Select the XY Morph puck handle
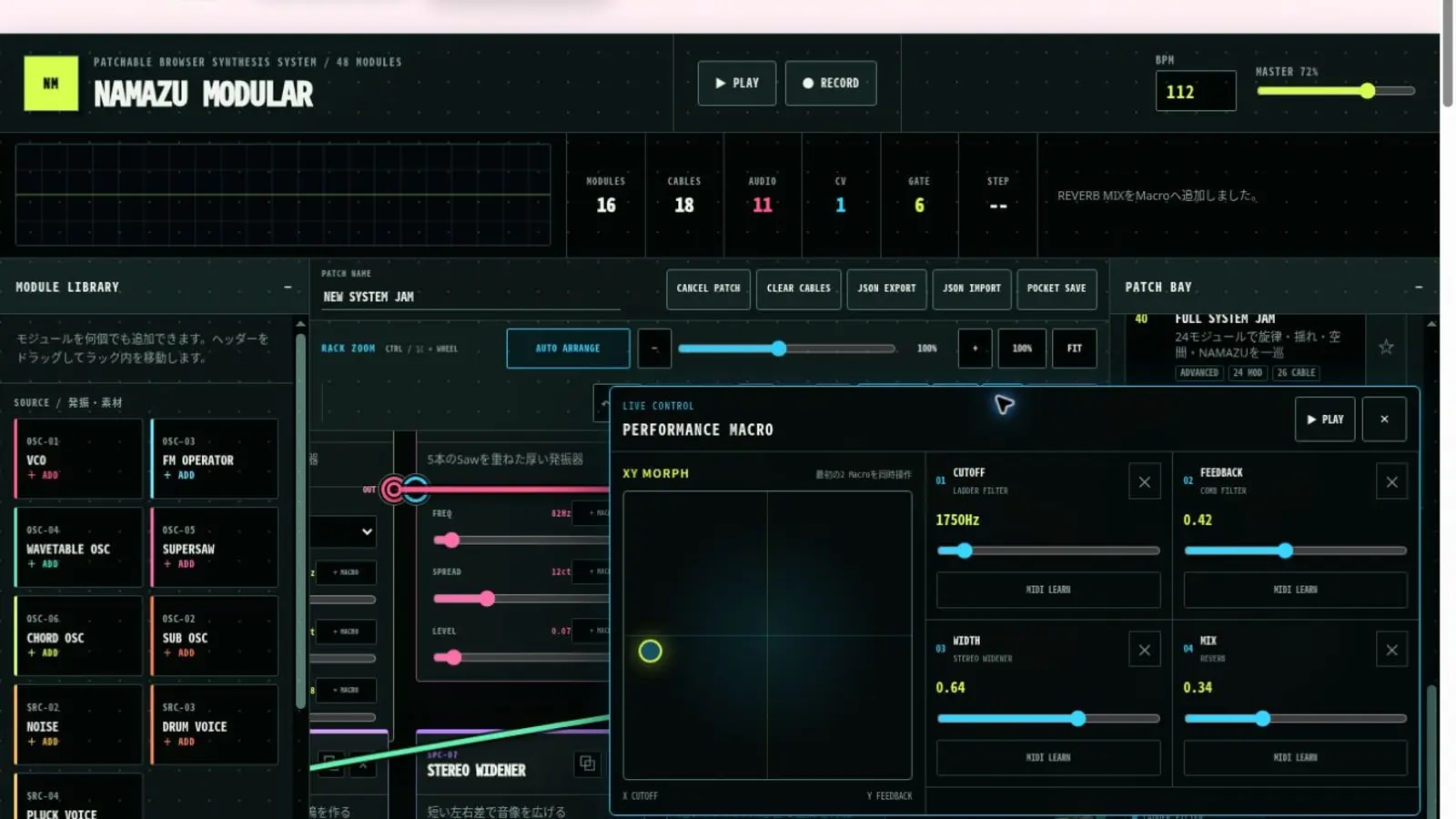The width and height of the screenshot is (1456, 819). (x=650, y=651)
